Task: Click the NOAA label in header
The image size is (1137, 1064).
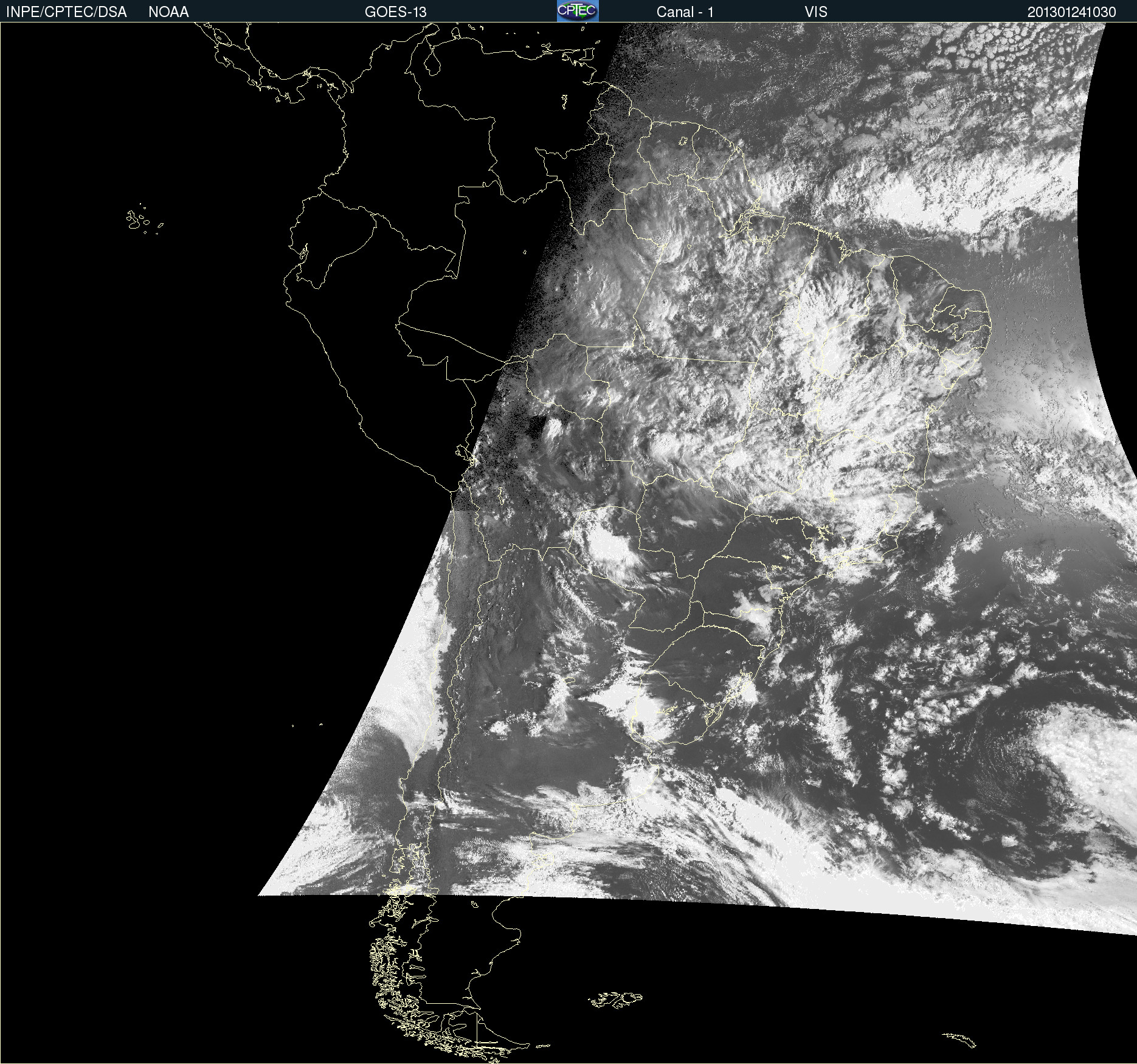Action: coord(168,12)
